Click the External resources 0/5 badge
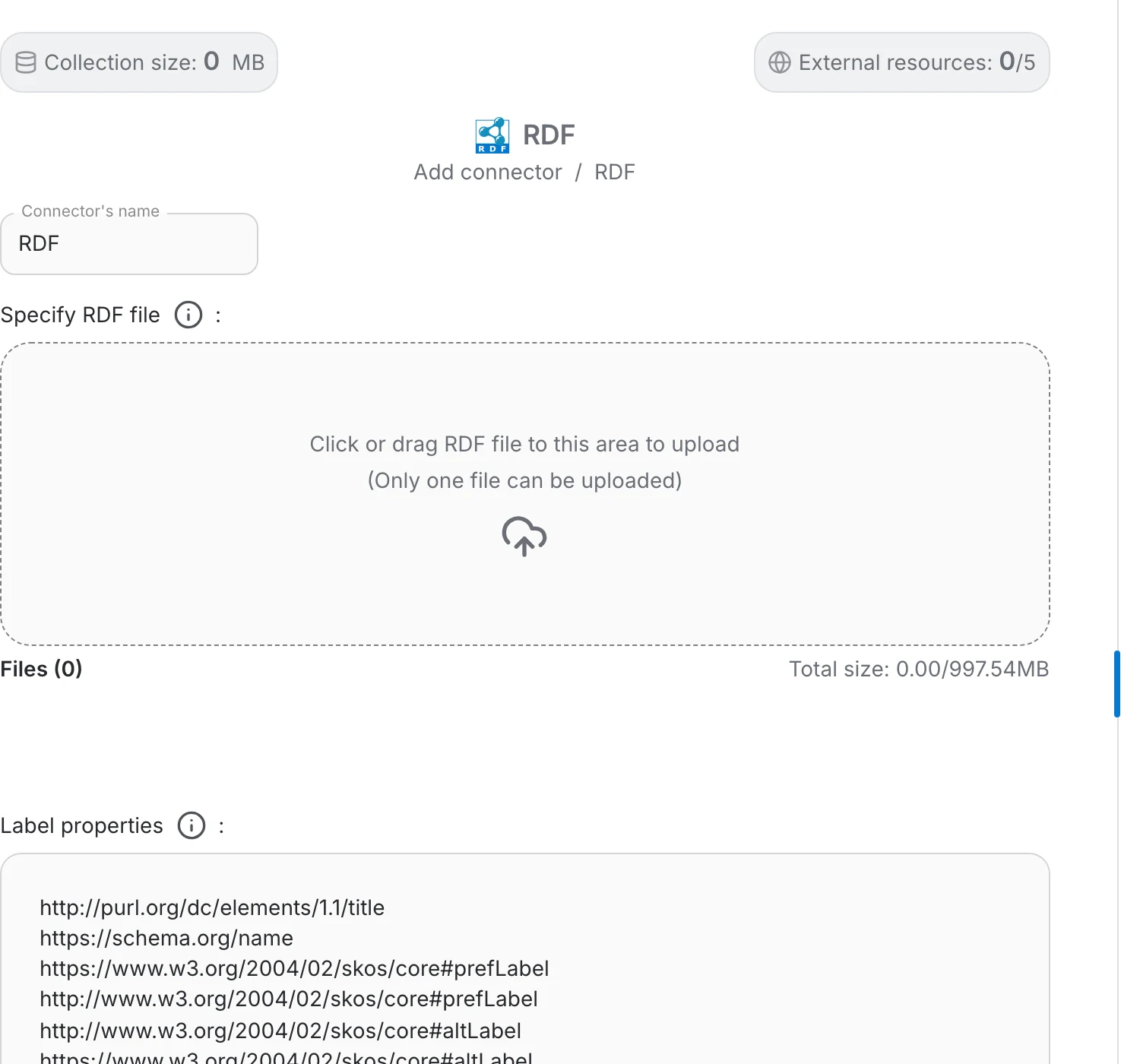This screenshot has width=1140, height=1064. pyautogui.click(x=902, y=62)
